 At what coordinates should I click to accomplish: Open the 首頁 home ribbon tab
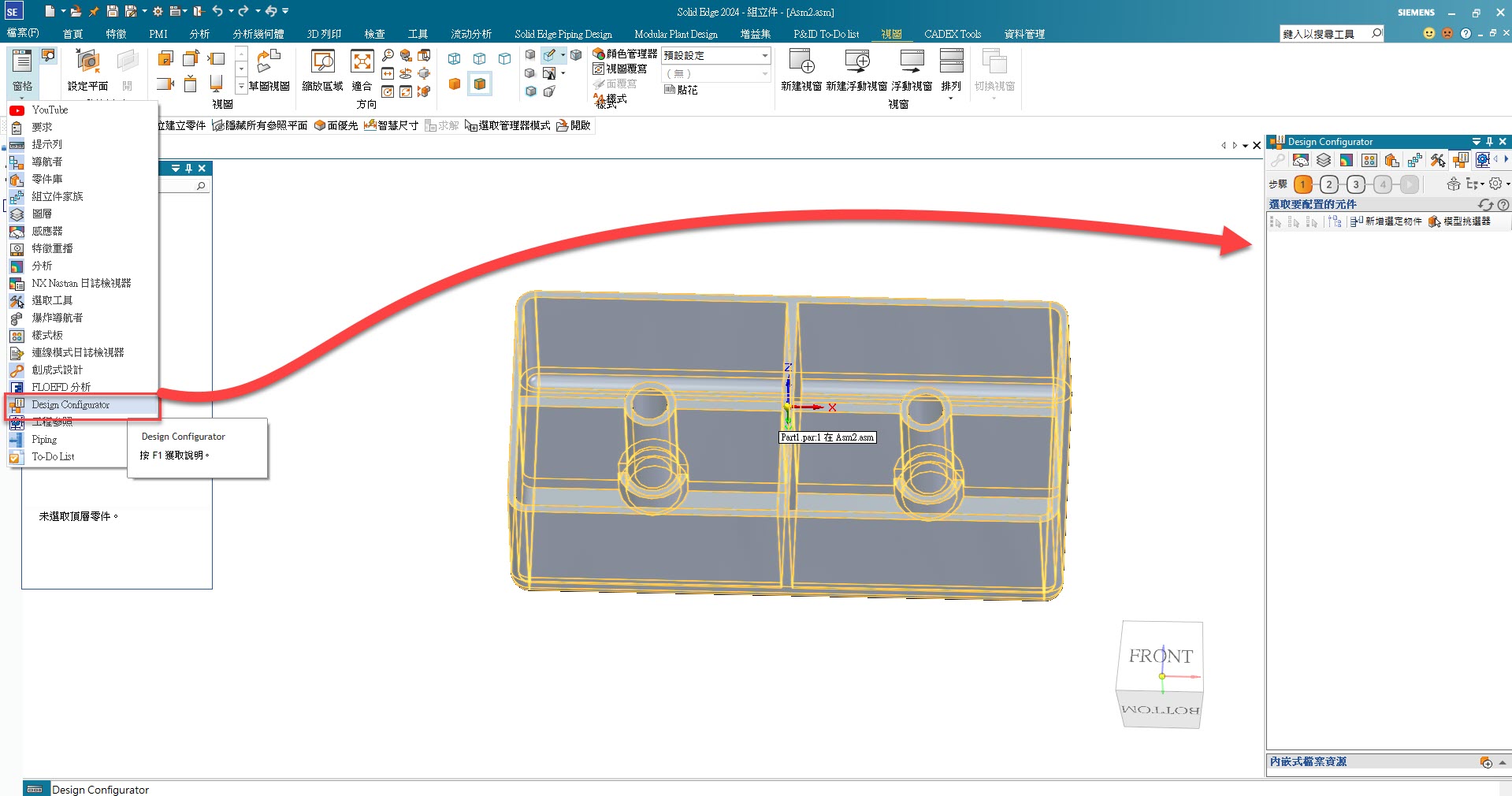click(x=72, y=34)
